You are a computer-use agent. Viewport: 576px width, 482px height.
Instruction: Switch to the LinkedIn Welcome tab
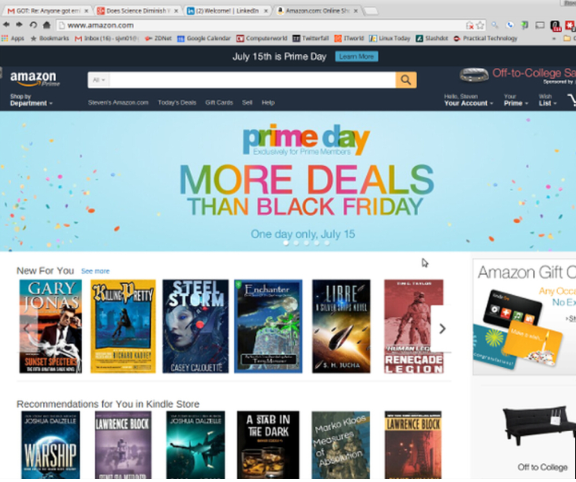coord(227,11)
